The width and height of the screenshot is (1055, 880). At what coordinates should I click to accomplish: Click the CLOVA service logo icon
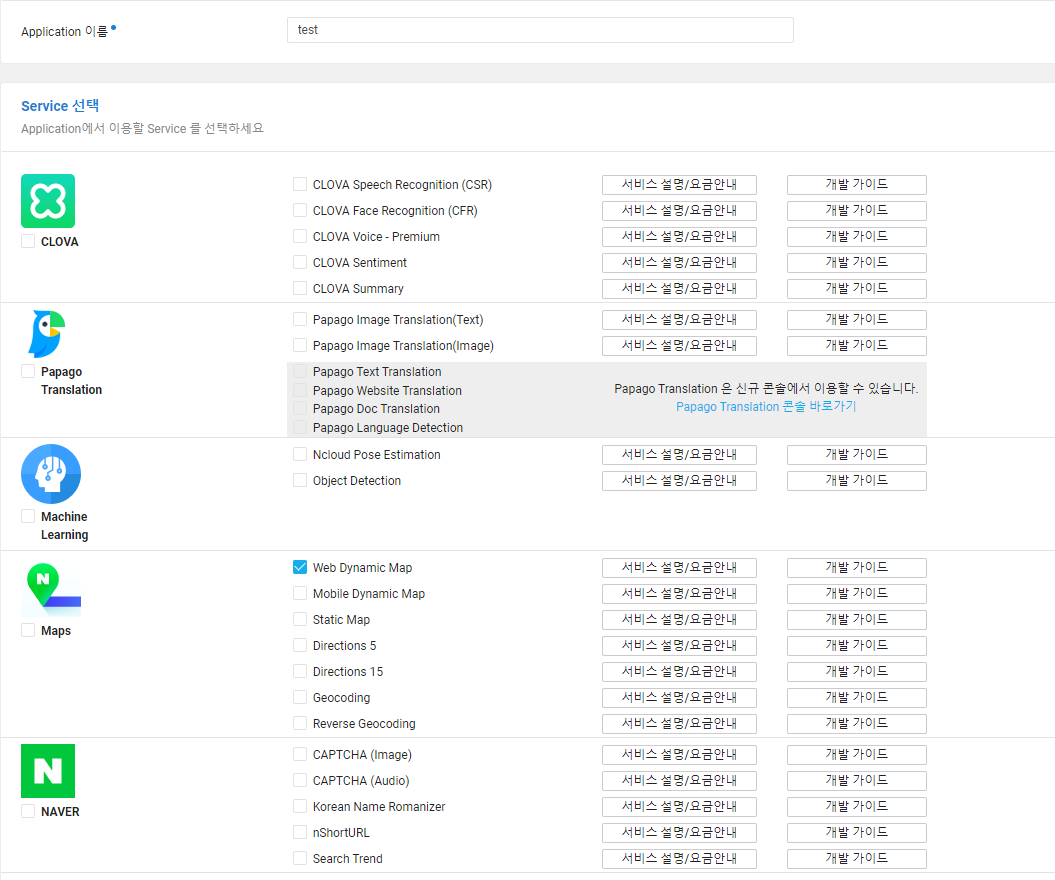48,201
